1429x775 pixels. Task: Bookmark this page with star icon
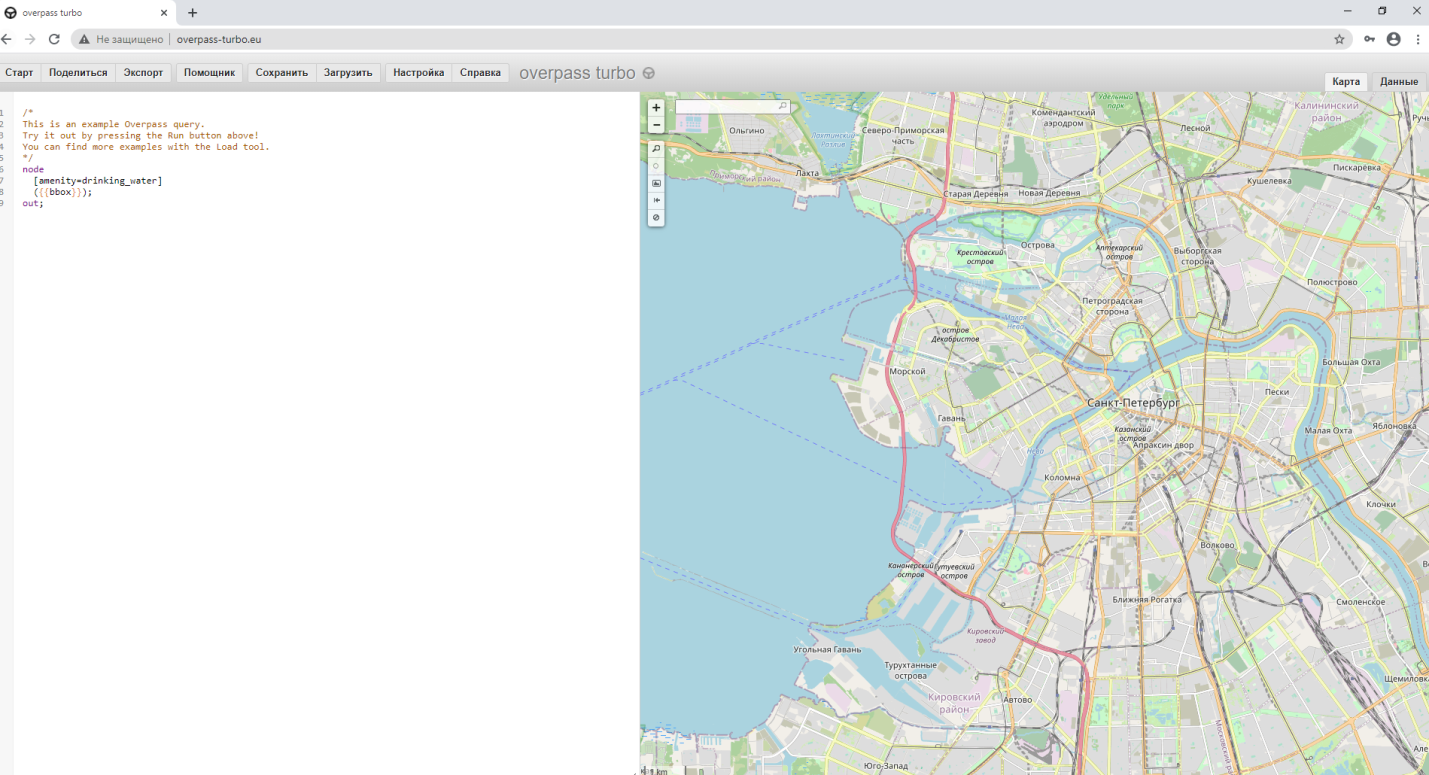[1339, 39]
